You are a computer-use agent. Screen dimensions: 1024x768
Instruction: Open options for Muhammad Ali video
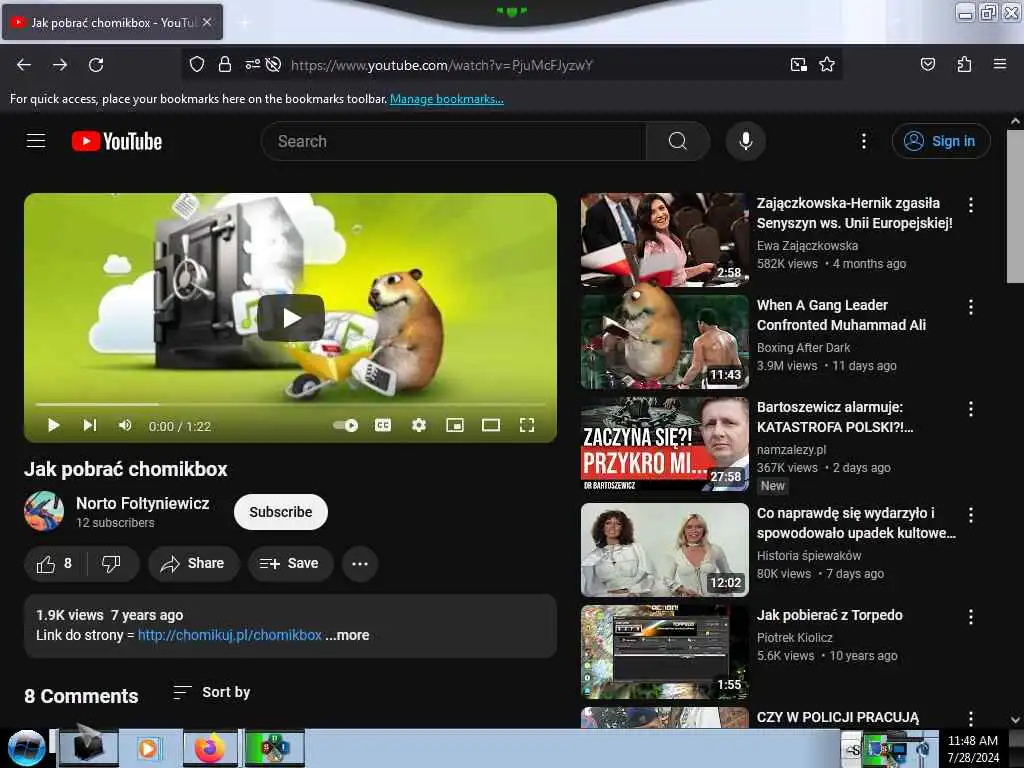971,307
